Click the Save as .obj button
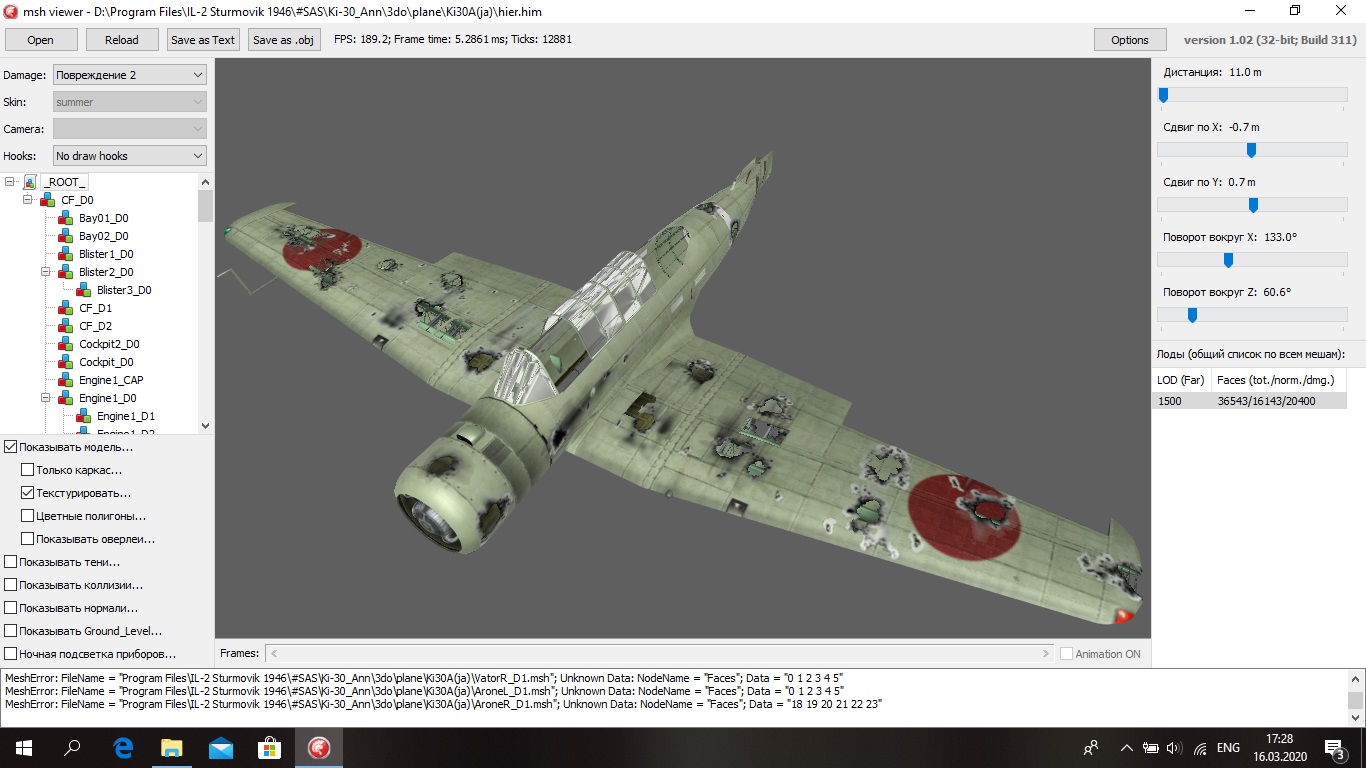This screenshot has width=1366, height=768. tap(285, 40)
